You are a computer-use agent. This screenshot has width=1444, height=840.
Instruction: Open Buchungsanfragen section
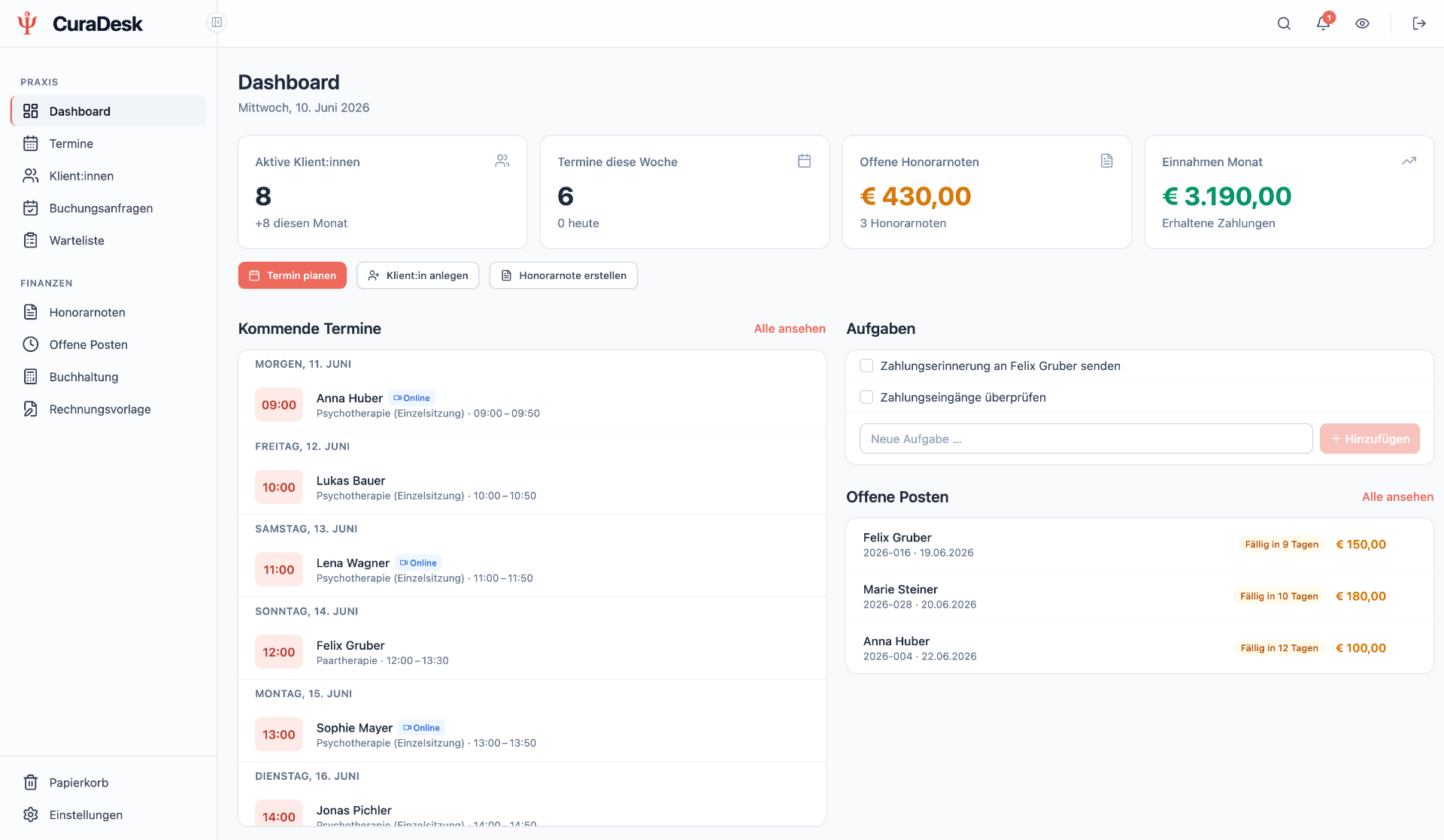(x=109, y=208)
